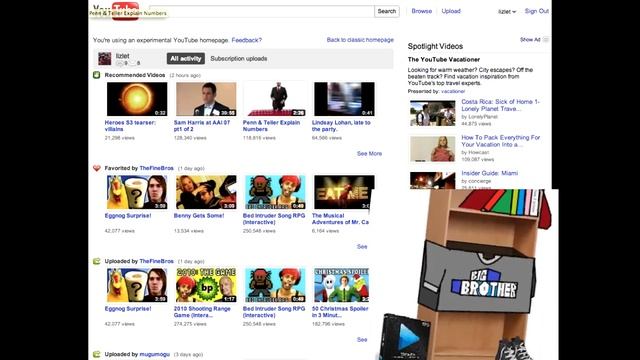This screenshot has width=640, height=360.
Task: Open How To Pack Everything thumbnail
Action: (x=433, y=149)
